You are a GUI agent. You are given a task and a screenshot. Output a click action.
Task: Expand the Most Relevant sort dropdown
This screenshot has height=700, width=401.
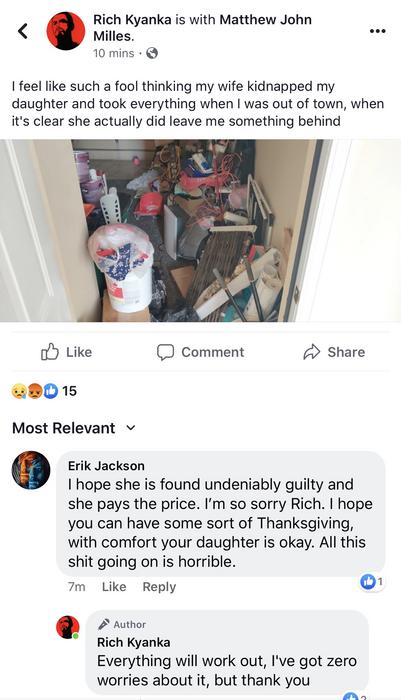[74, 428]
